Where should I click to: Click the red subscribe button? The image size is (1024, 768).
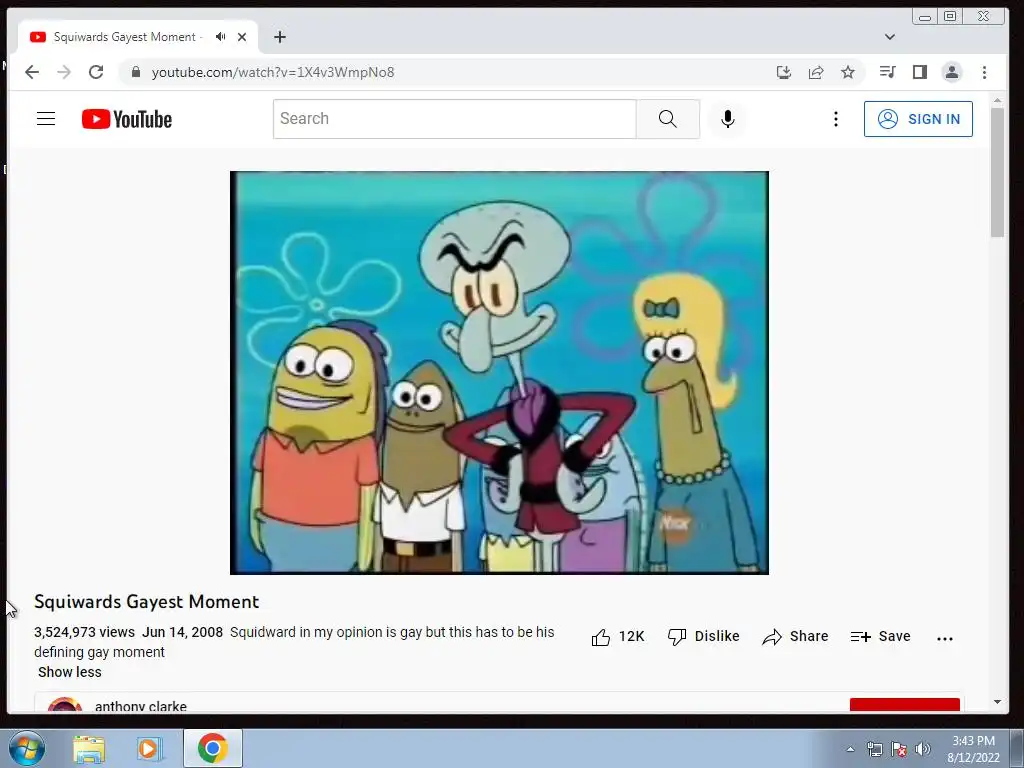point(904,705)
